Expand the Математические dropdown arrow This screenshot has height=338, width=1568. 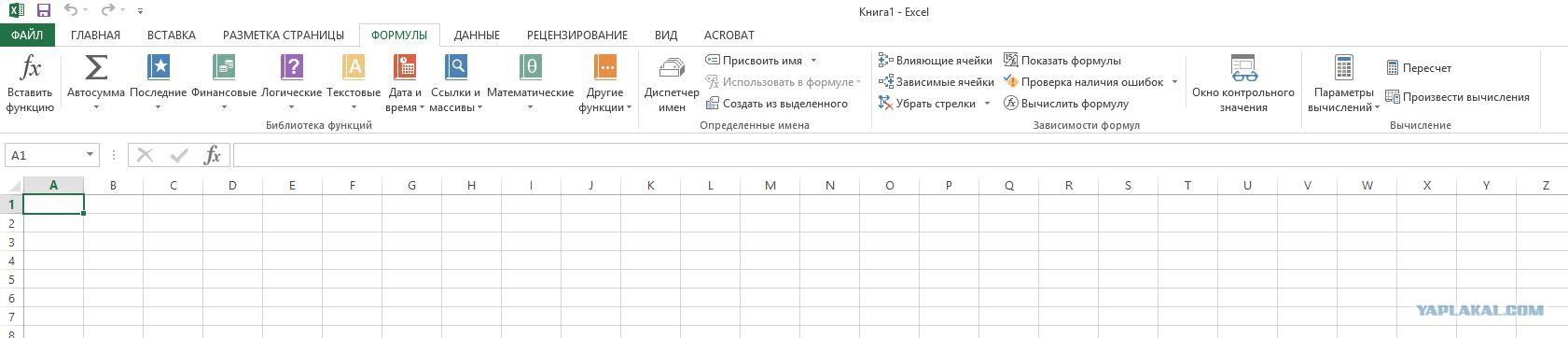(x=530, y=107)
